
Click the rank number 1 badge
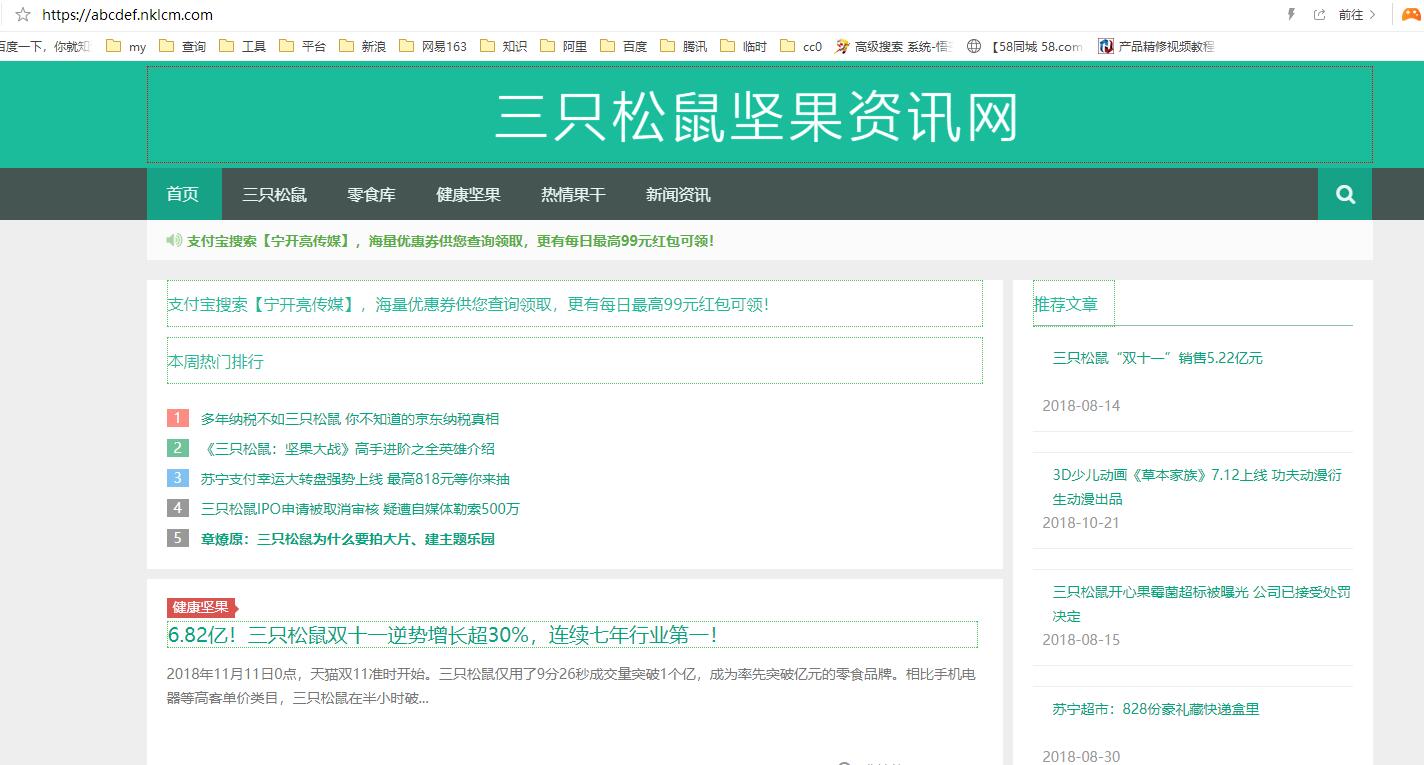[178, 418]
